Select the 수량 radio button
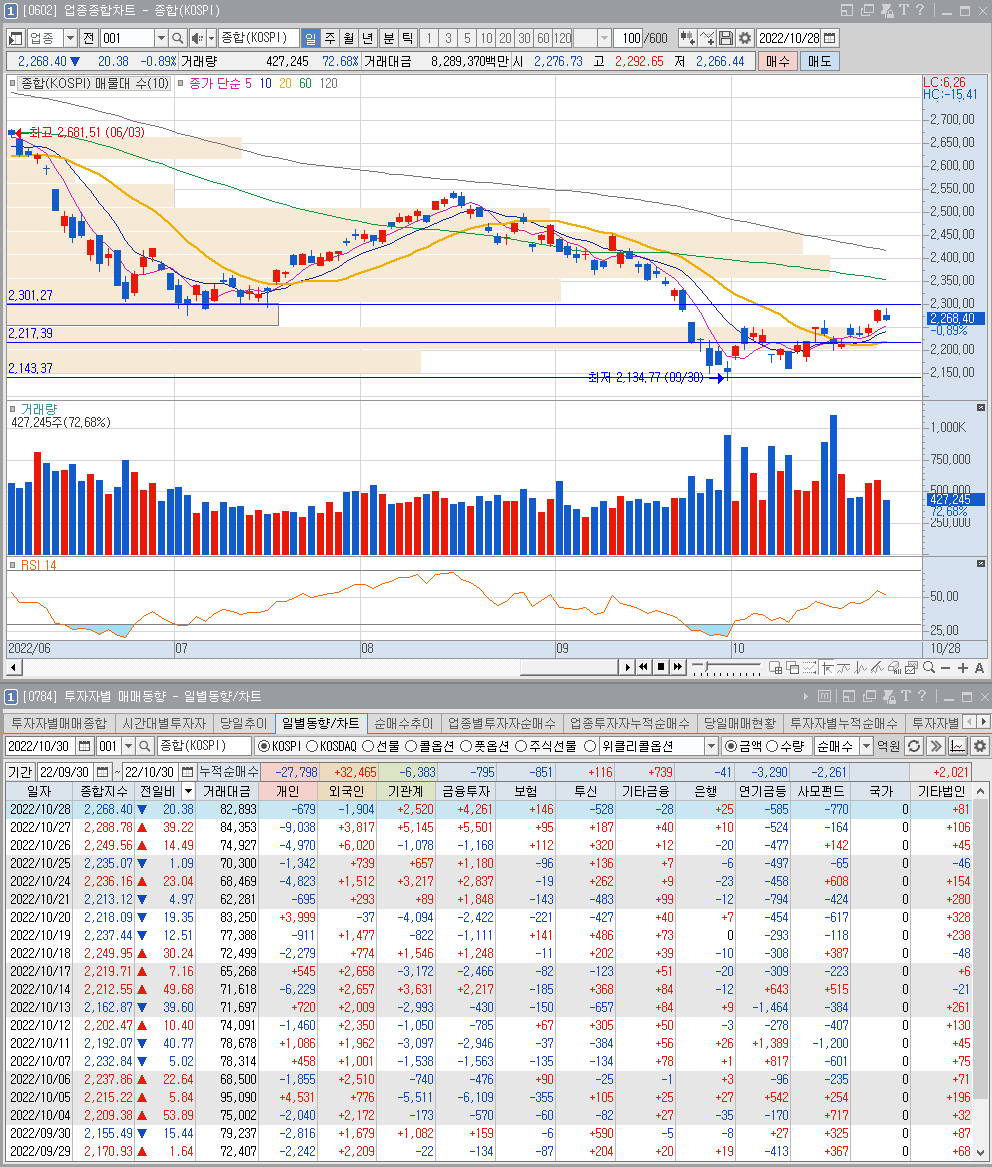The height and width of the screenshot is (1167, 992). (772, 746)
